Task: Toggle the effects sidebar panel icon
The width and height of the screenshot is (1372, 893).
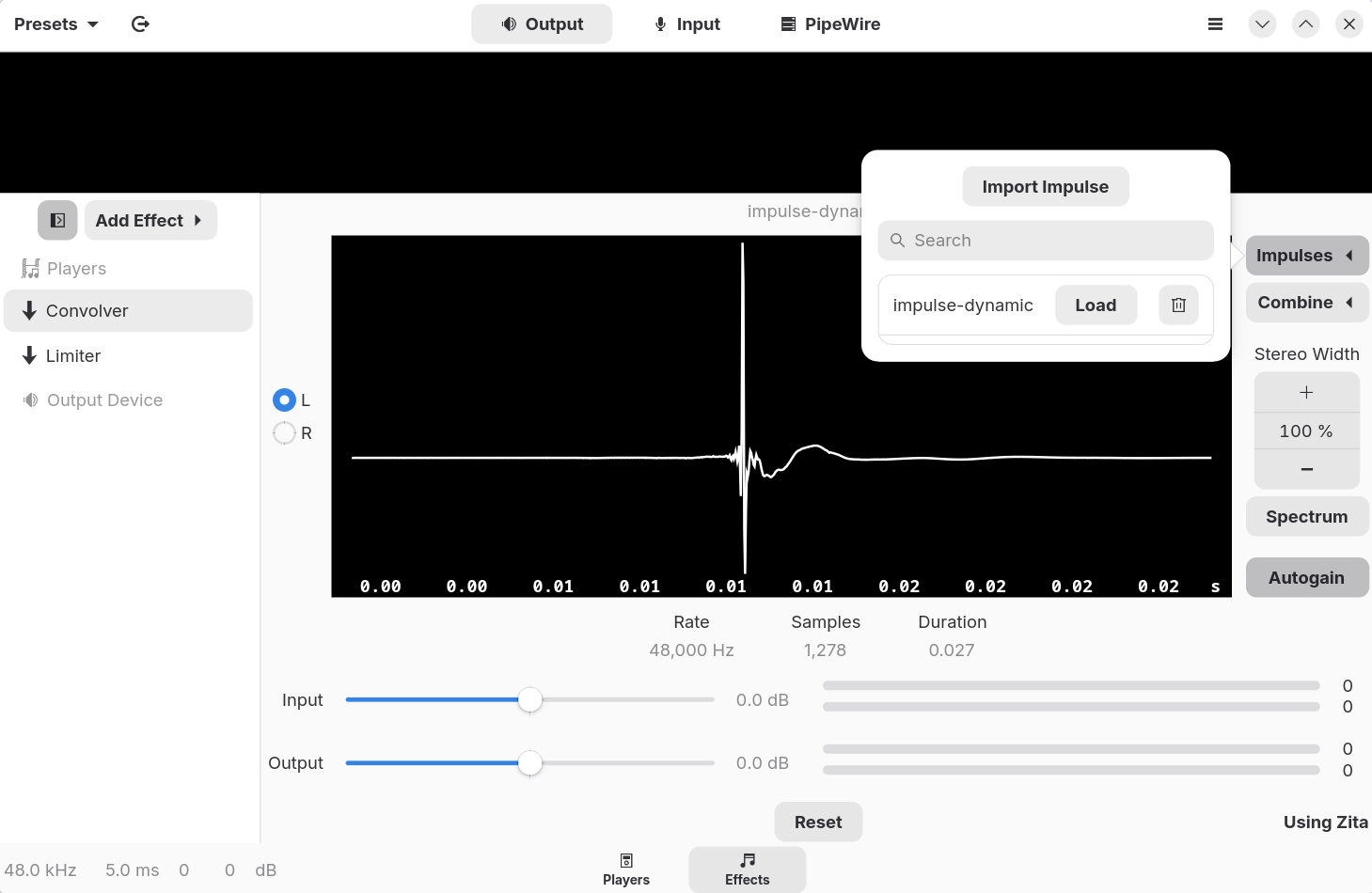Action: pos(57,221)
